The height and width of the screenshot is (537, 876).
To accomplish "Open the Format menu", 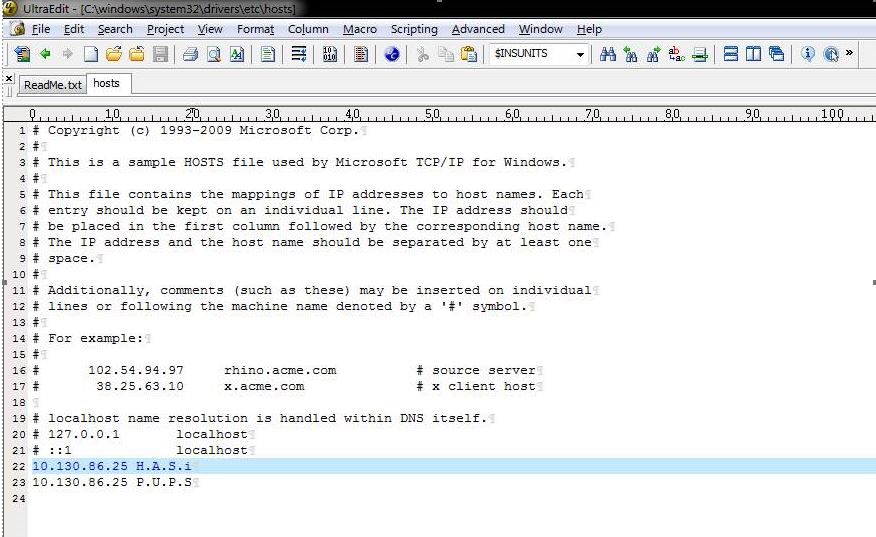I will click(x=255, y=29).
